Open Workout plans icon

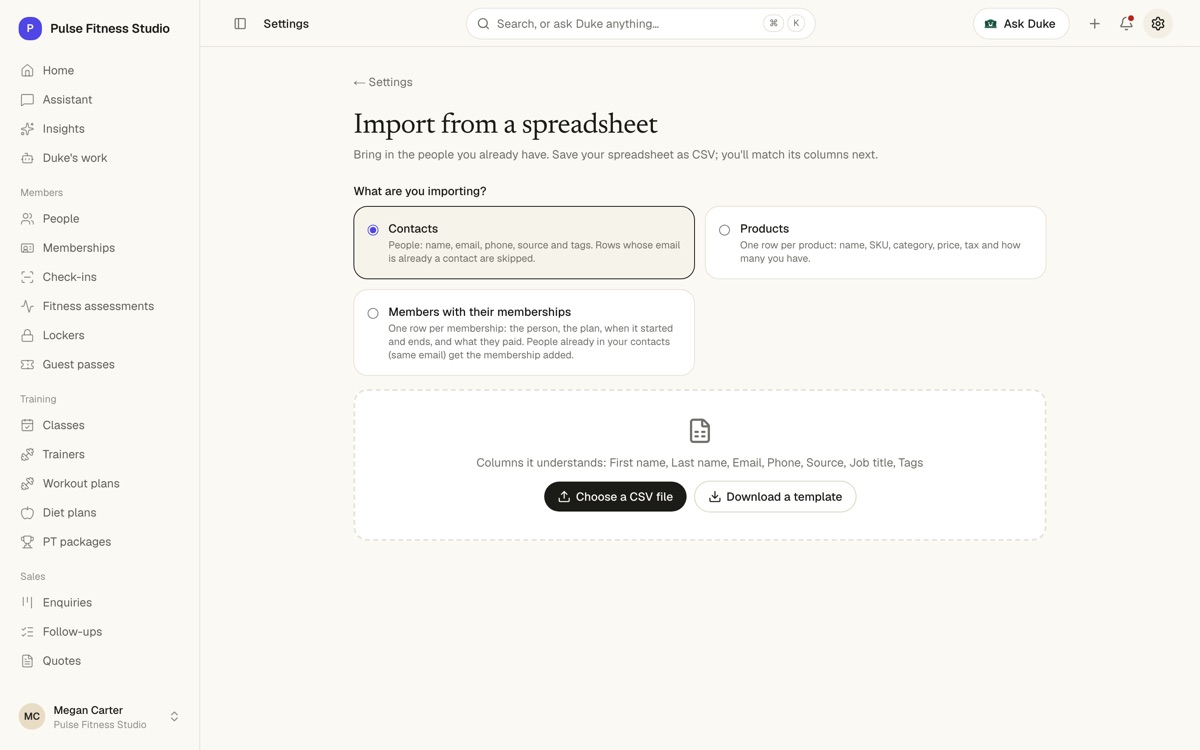pos(27,484)
